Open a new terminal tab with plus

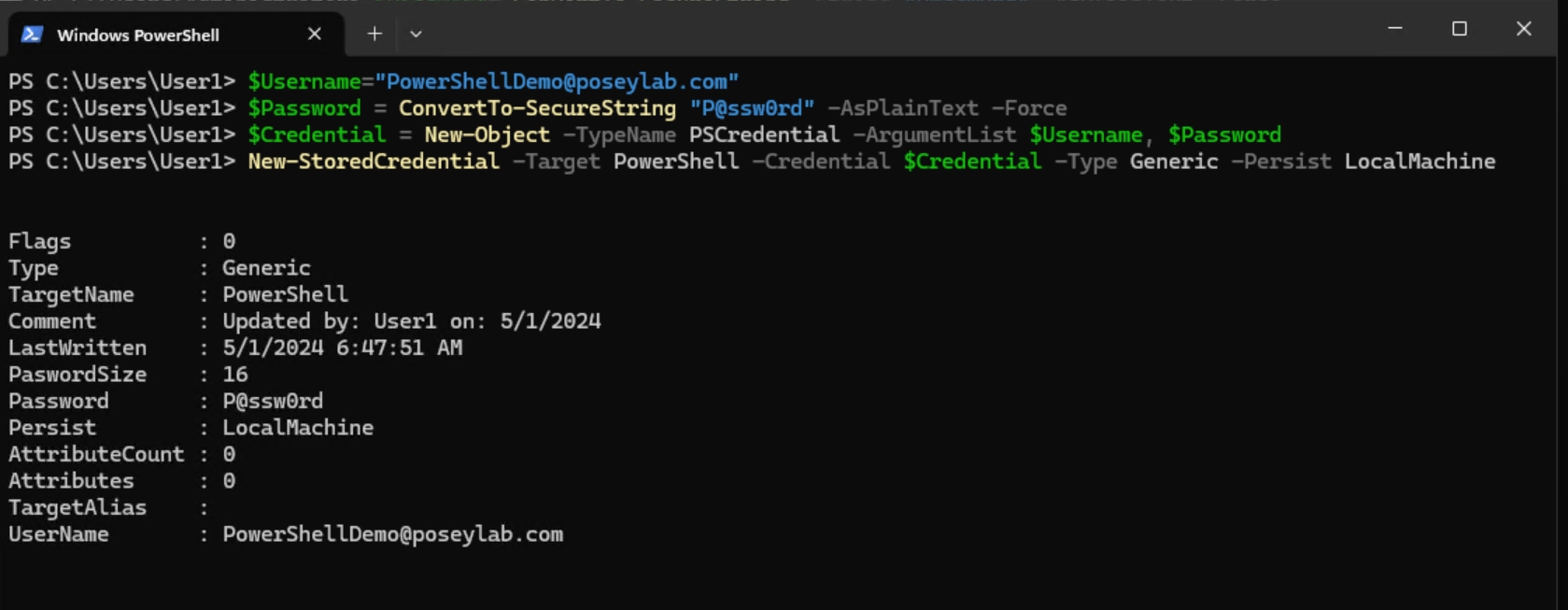374,34
